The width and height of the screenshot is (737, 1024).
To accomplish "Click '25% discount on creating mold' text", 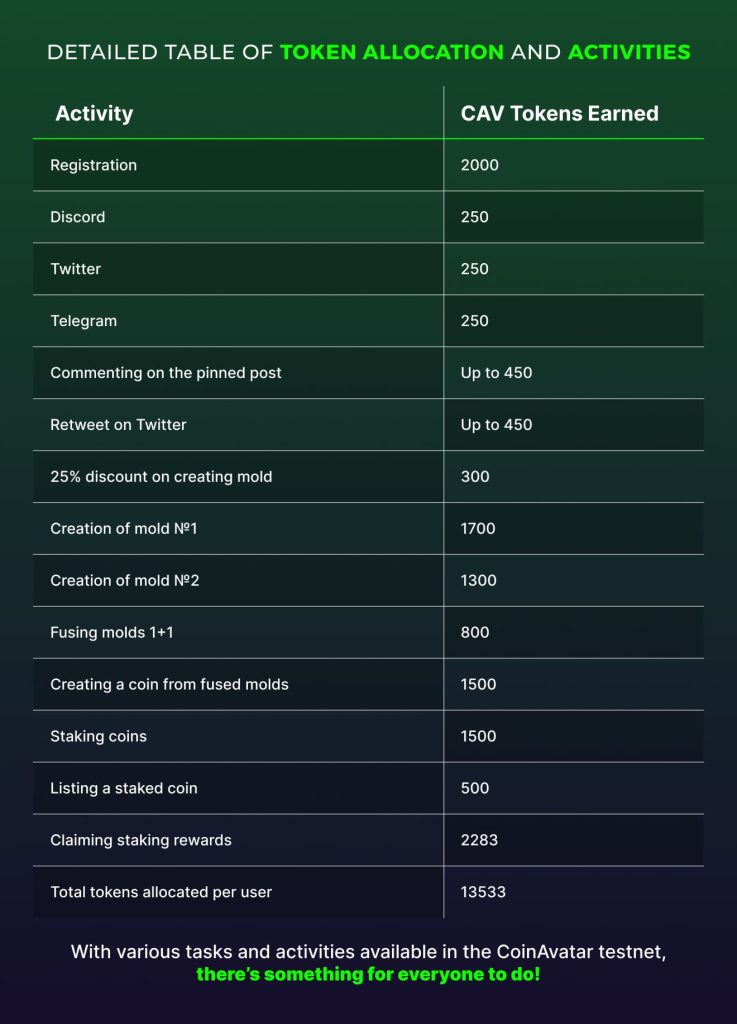I will click(161, 477).
